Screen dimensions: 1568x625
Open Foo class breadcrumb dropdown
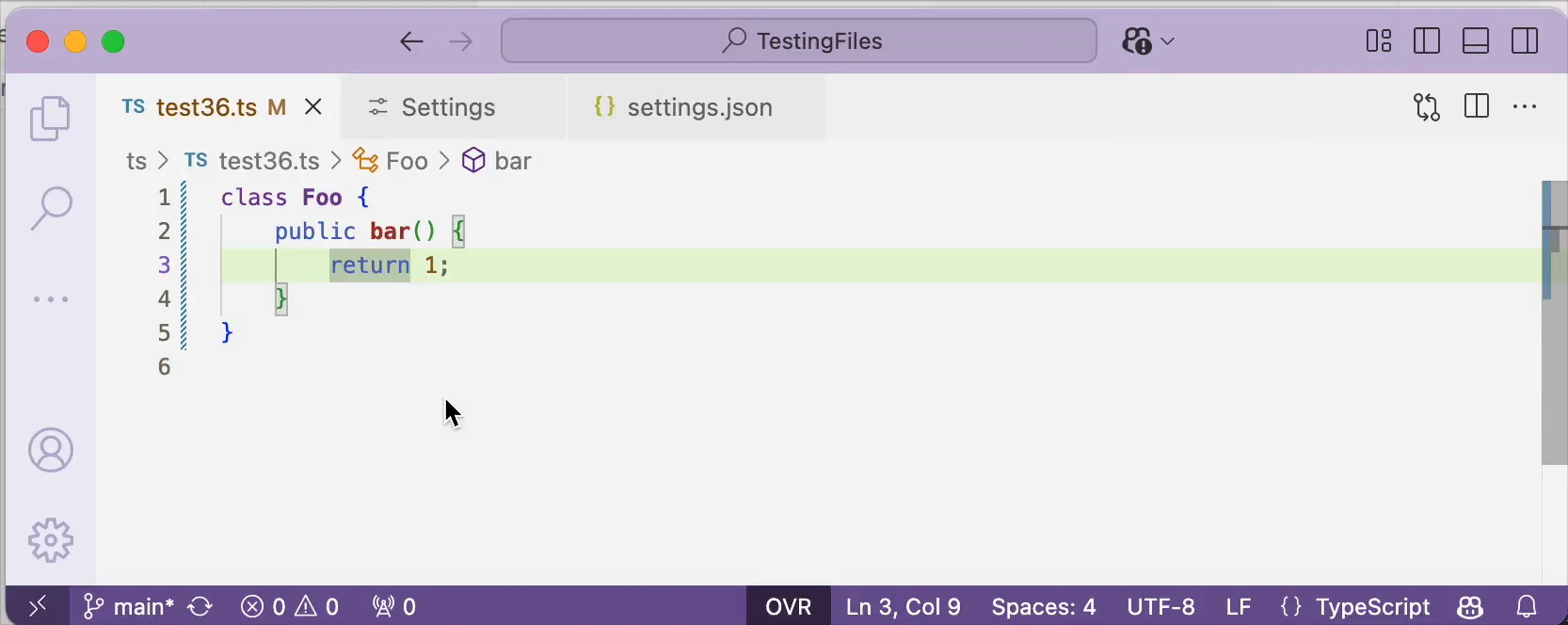pyautogui.click(x=392, y=161)
